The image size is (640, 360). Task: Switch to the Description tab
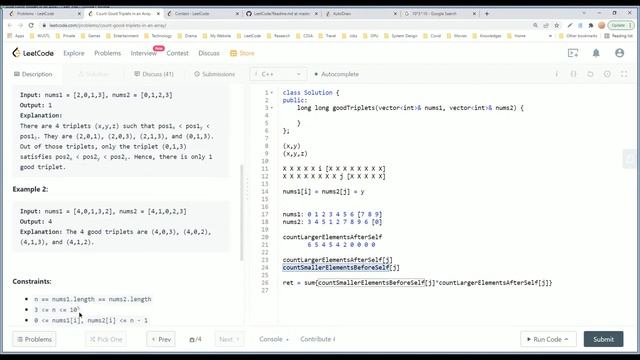tap(33, 74)
